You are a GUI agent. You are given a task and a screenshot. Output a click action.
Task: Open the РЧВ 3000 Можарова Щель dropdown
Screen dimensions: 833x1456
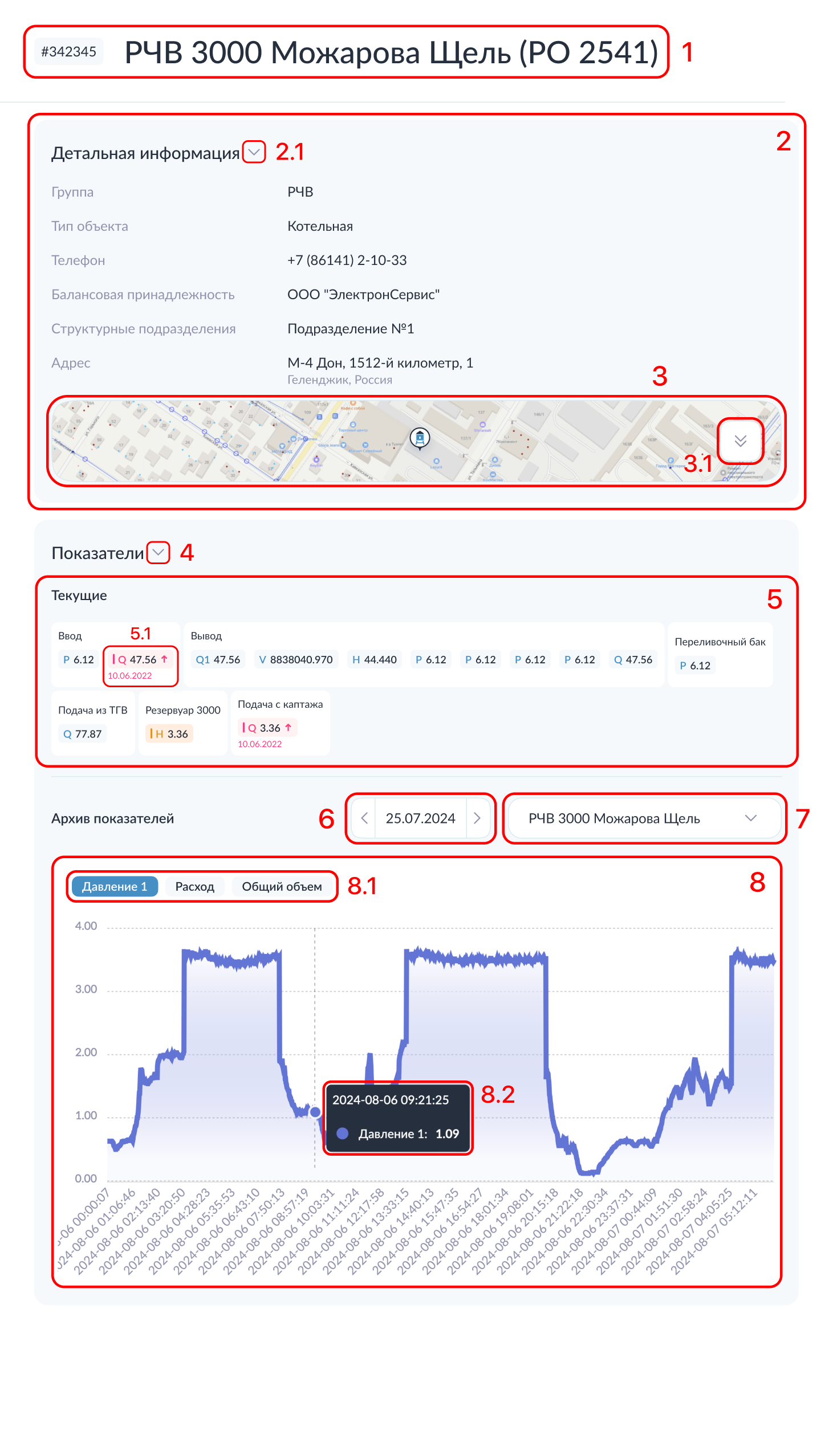click(x=643, y=818)
